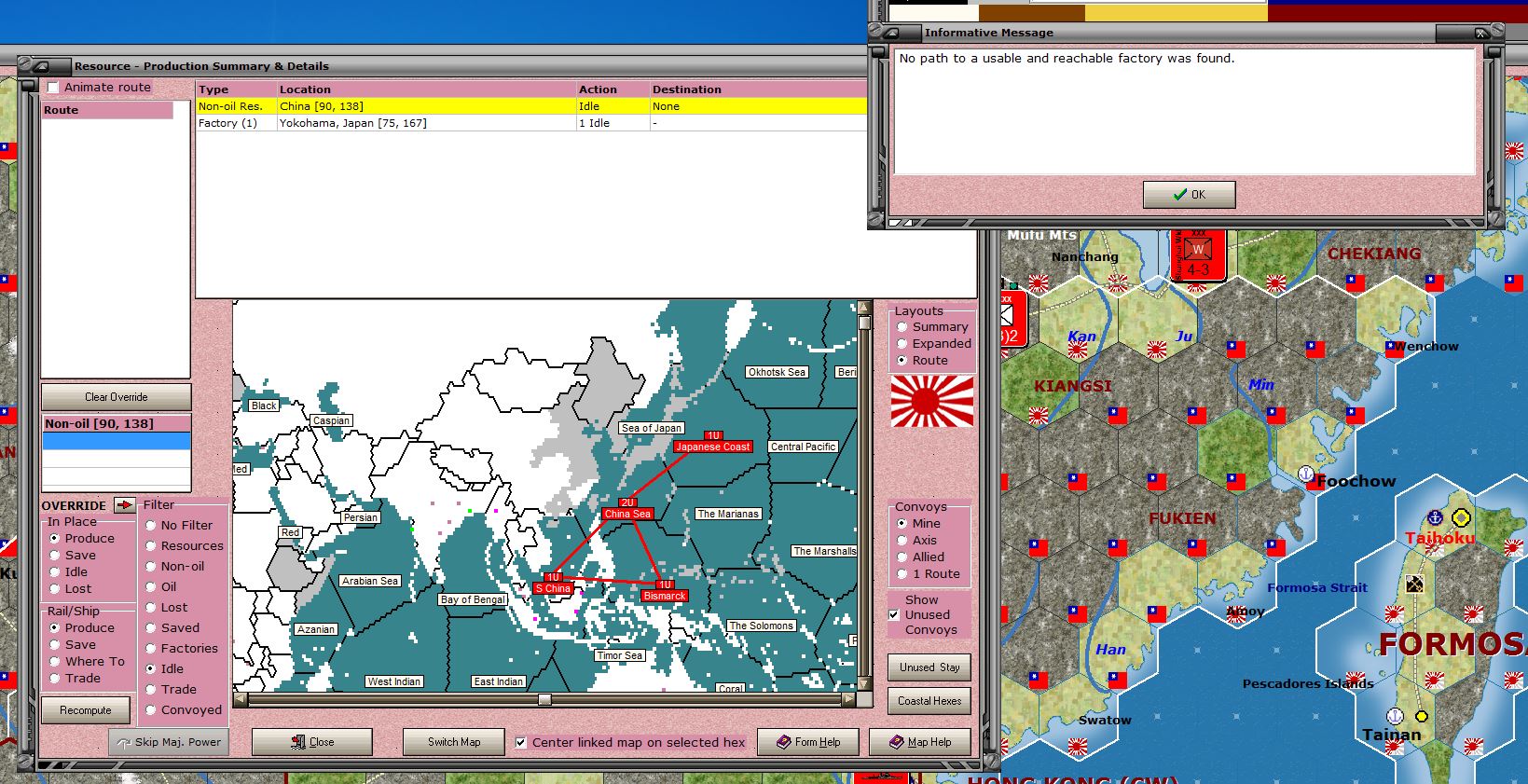The height and width of the screenshot is (784, 1528).
Task: Click the mini-map horizontal scrollbar thumb
Action: point(544,700)
